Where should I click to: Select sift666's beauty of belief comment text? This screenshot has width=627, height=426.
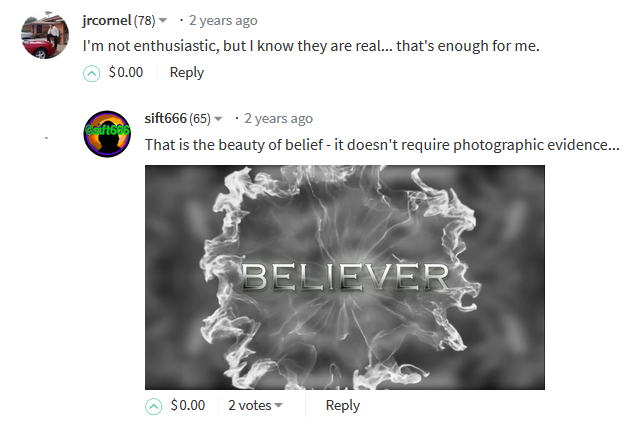click(x=382, y=145)
